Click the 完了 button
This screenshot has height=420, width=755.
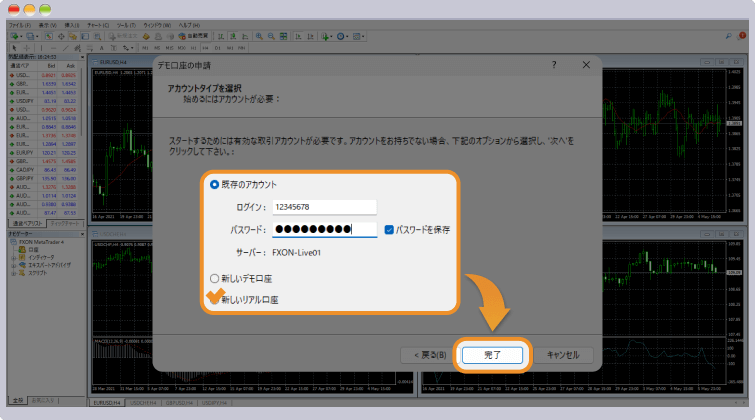[492, 355]
